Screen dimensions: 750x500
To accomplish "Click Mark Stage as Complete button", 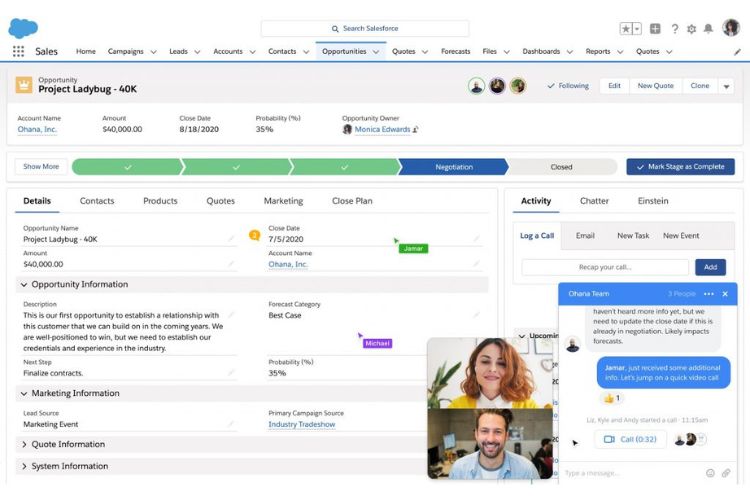I will pos(680,167).
